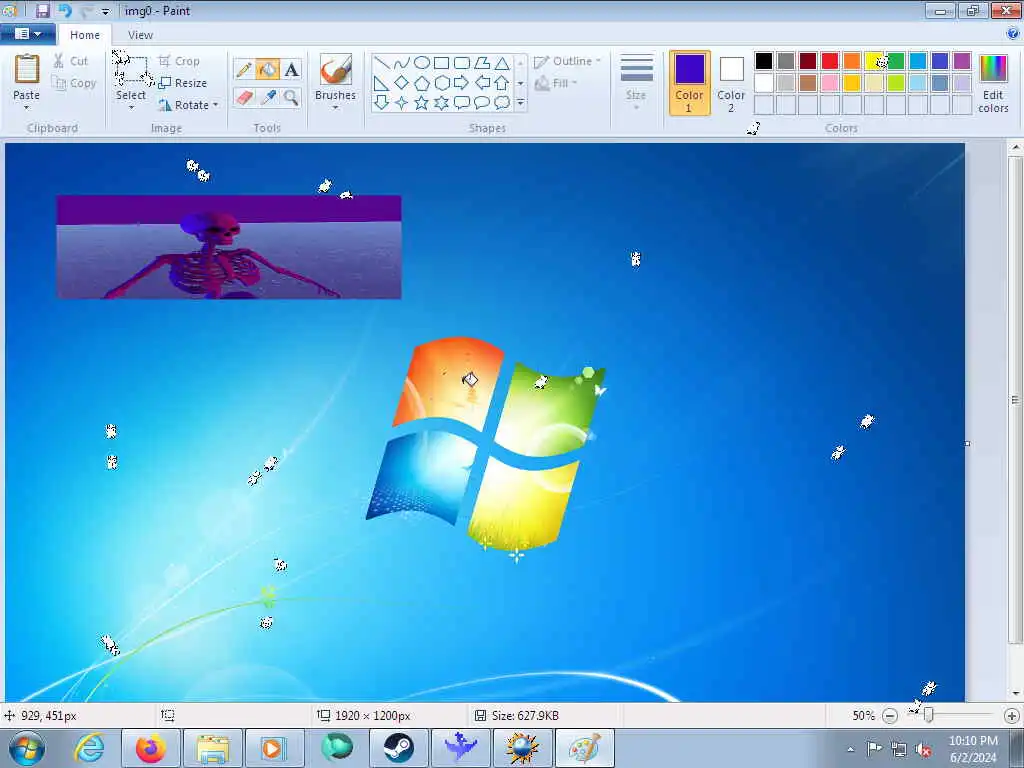Open the Paint application menu button
Screen dimensions: 1024x768
(27, 34)
